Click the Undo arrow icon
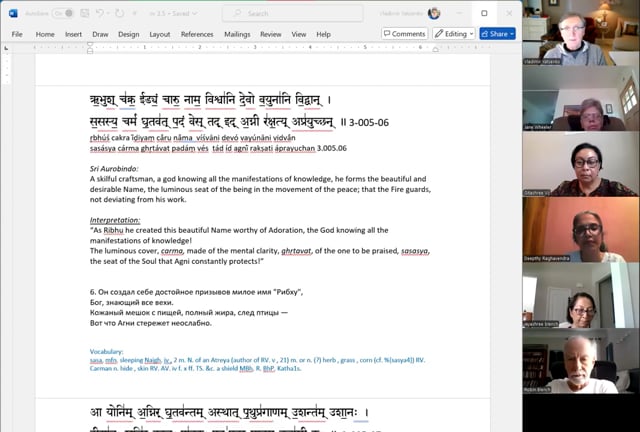640x432 pixels. [101, 13]
